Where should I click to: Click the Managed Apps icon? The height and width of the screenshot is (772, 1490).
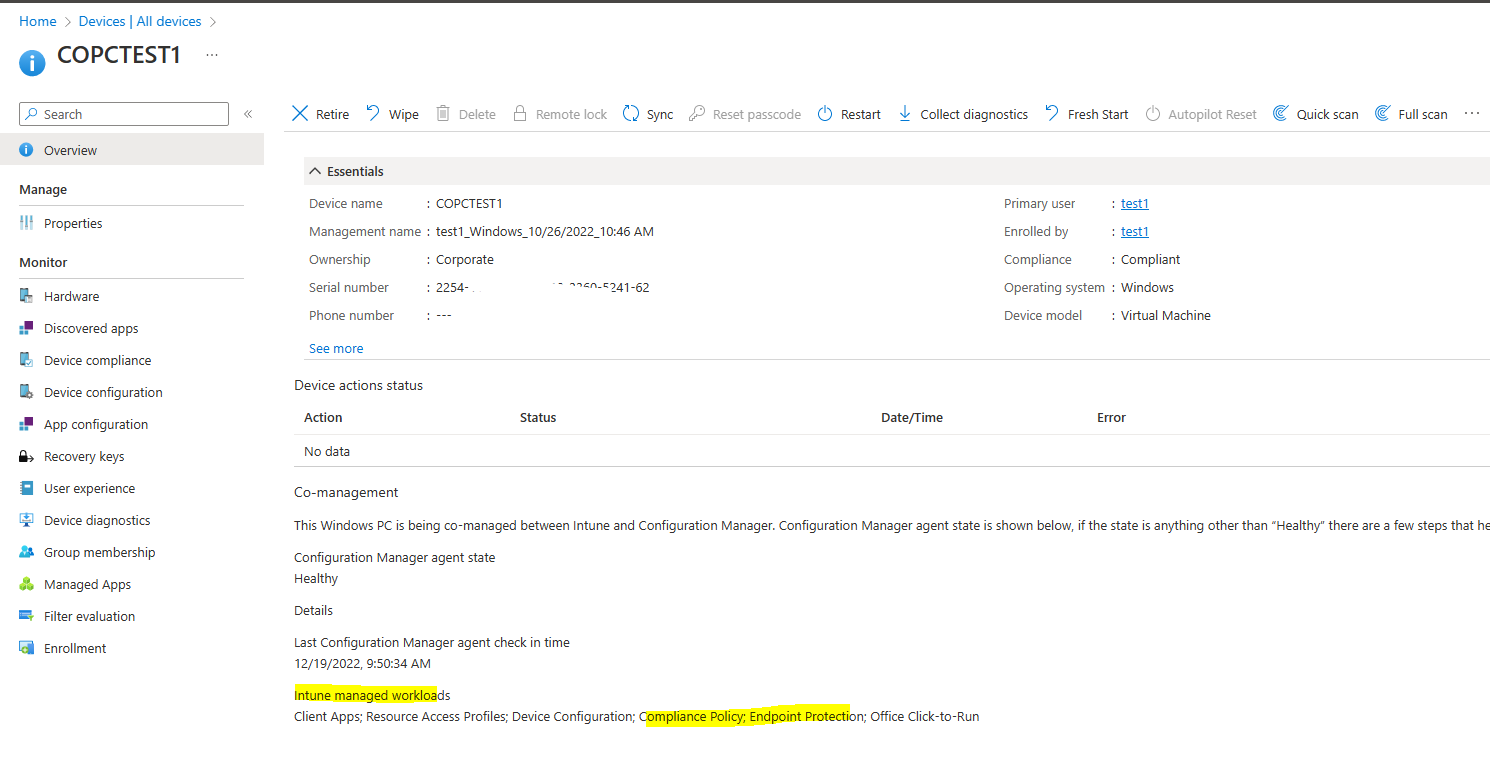click(26, 584)
